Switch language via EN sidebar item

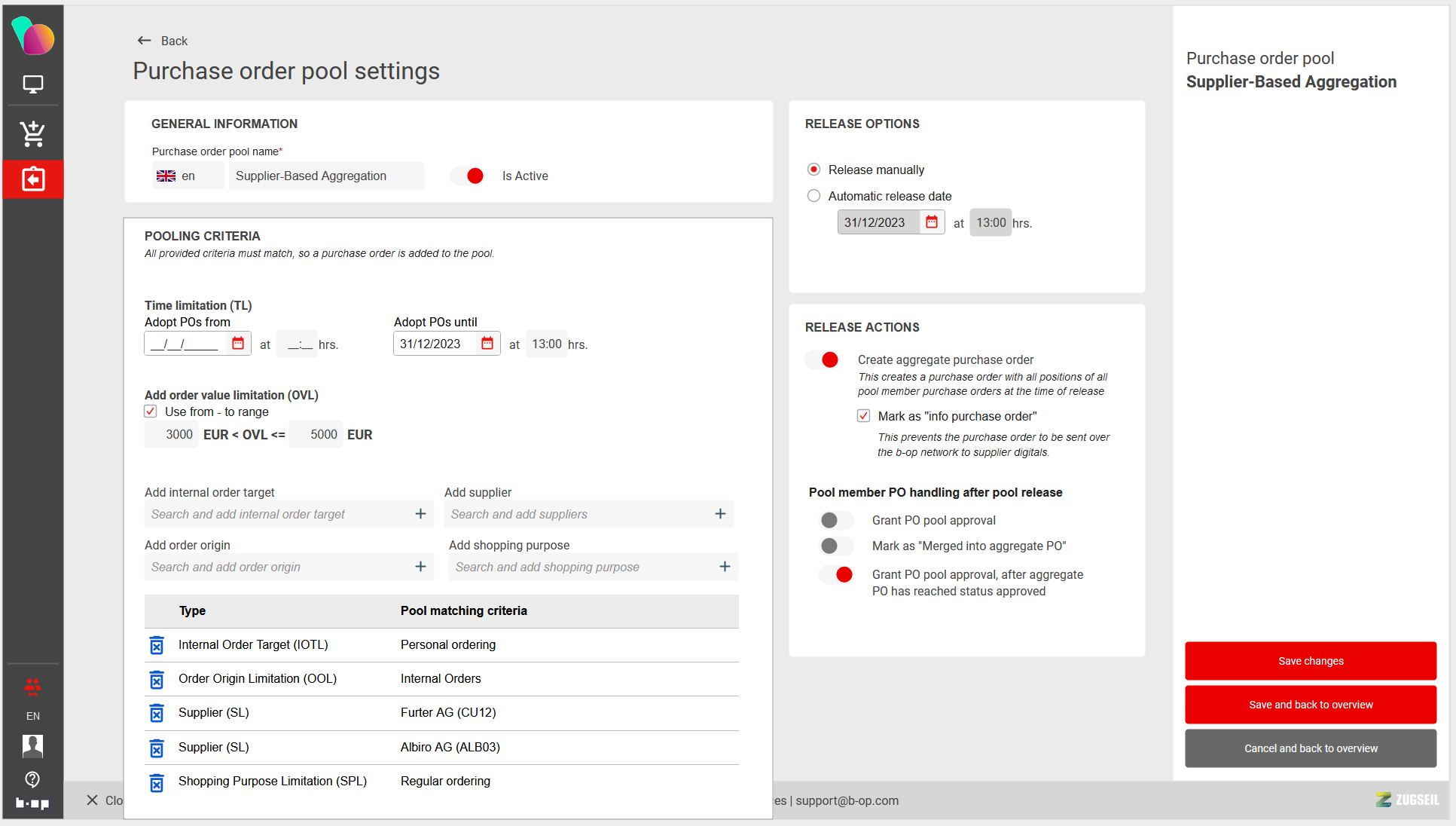[x=32, y=716]
